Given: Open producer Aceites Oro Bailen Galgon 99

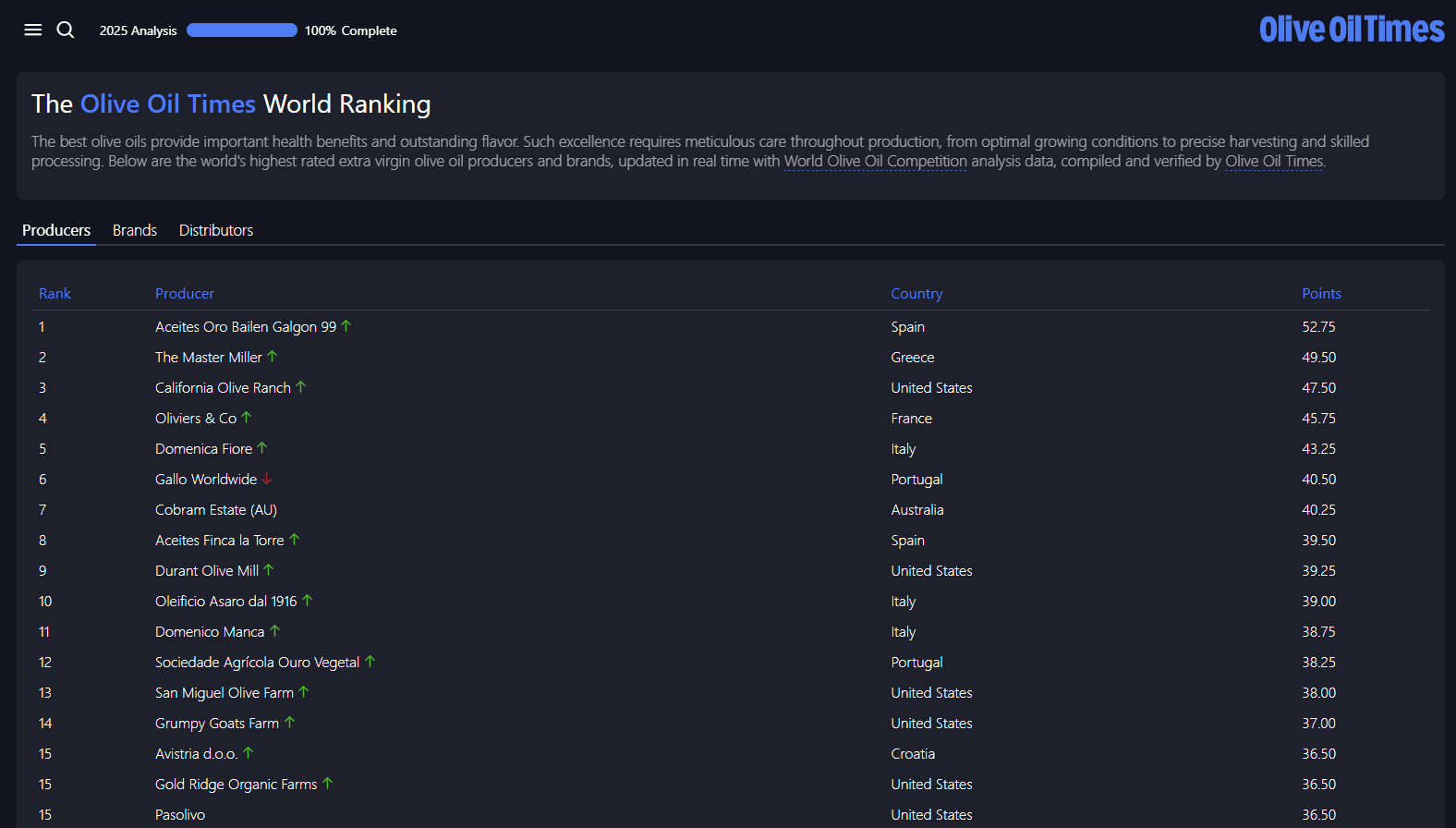Looking at the screenshot, I should tap(246, 327).
